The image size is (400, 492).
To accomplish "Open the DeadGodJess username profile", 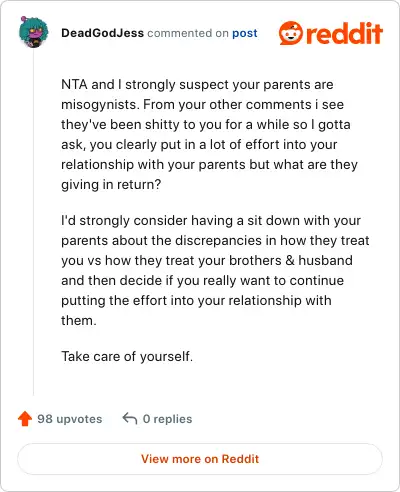I will coord(102,33).
